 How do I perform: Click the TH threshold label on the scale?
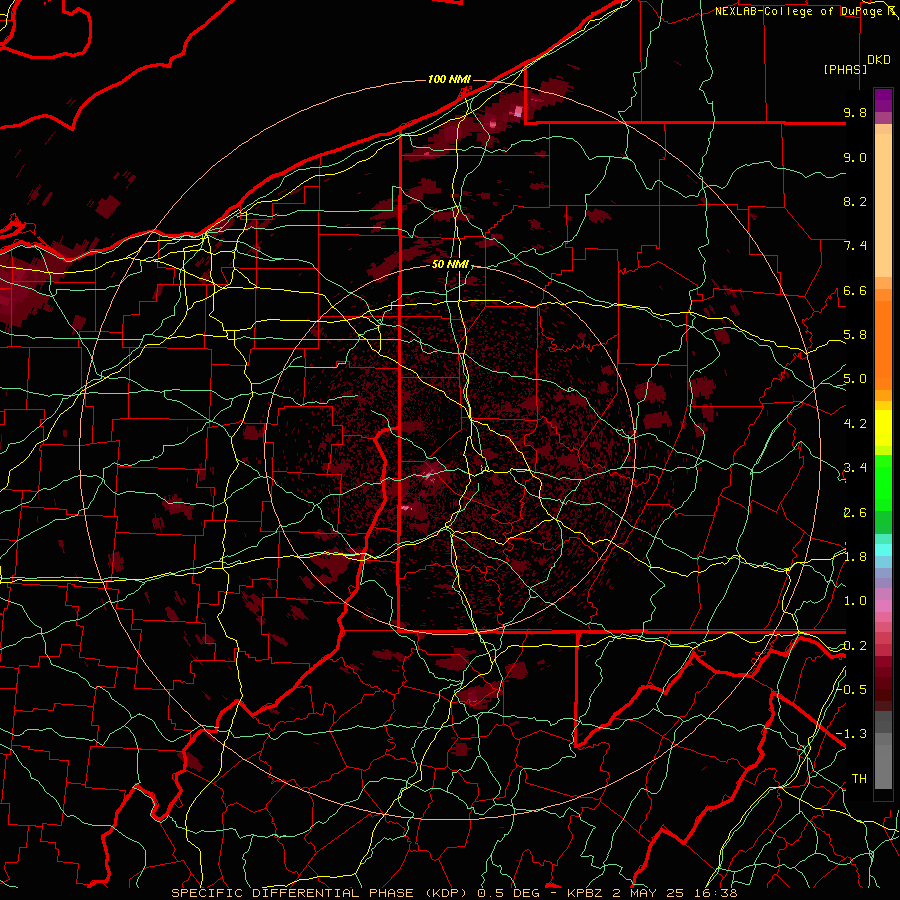(859, 779)
